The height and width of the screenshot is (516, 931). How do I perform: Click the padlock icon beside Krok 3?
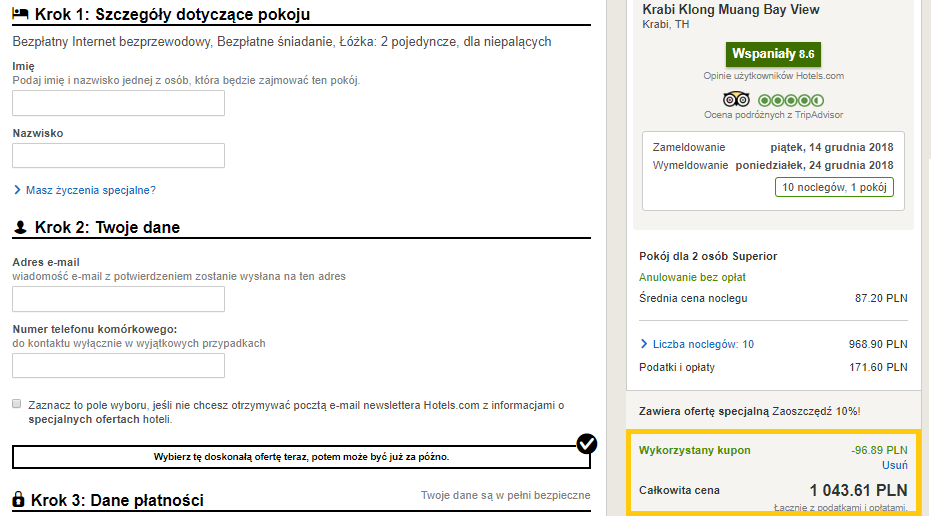click(18, 499)
